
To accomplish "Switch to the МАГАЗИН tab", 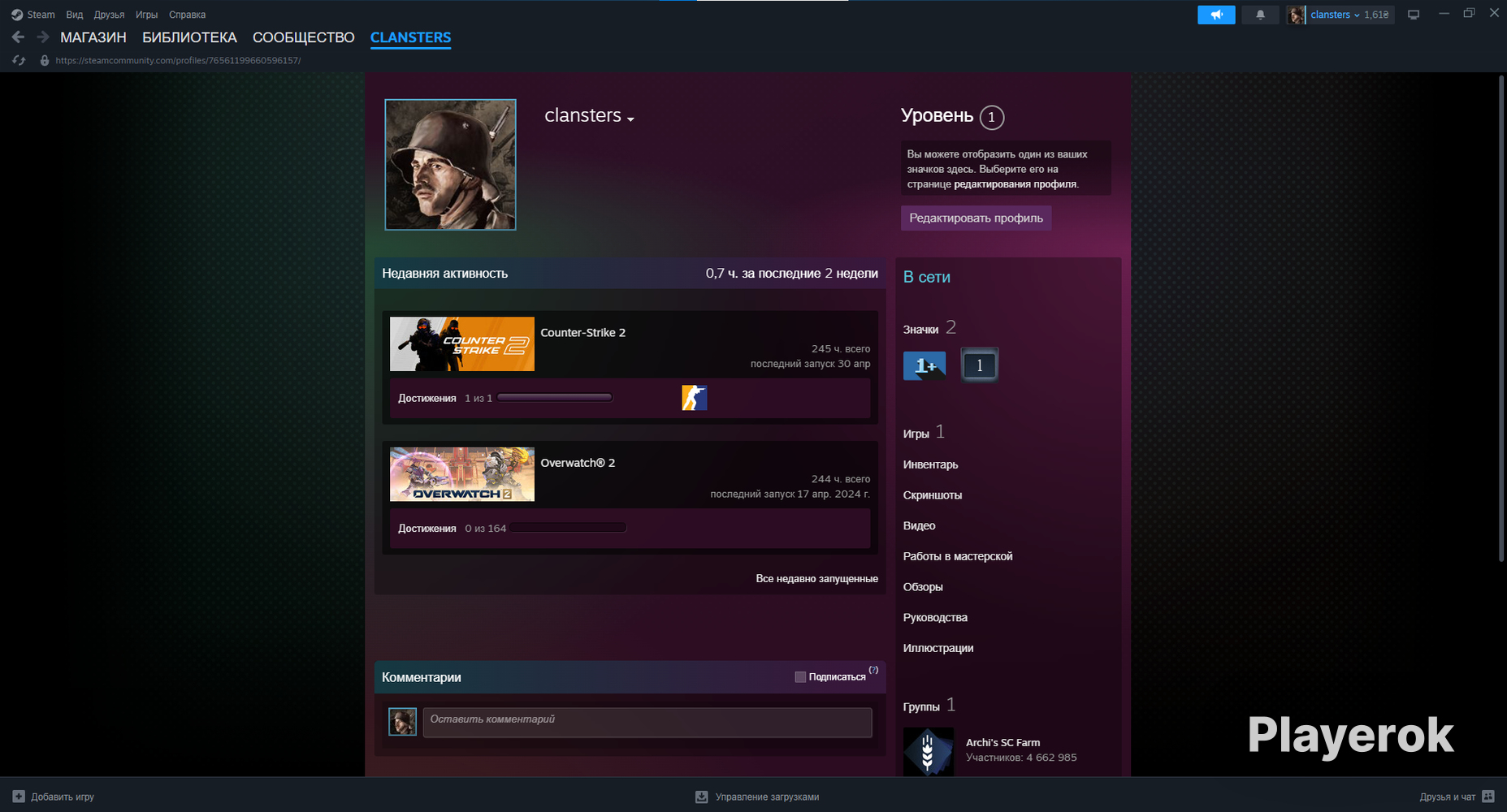I will click(93, 37).
